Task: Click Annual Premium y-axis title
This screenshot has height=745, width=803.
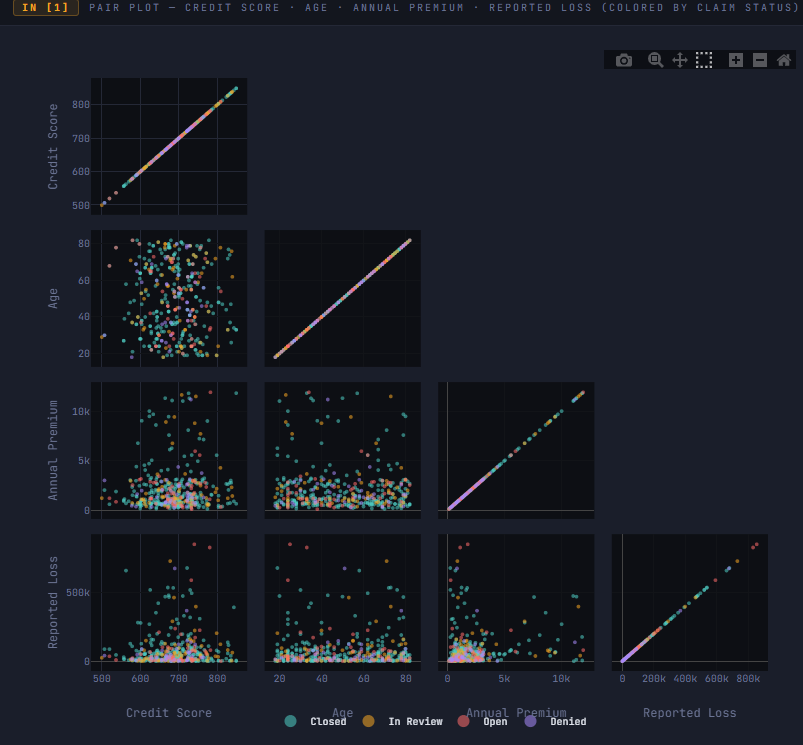Action: coord(53,450)
